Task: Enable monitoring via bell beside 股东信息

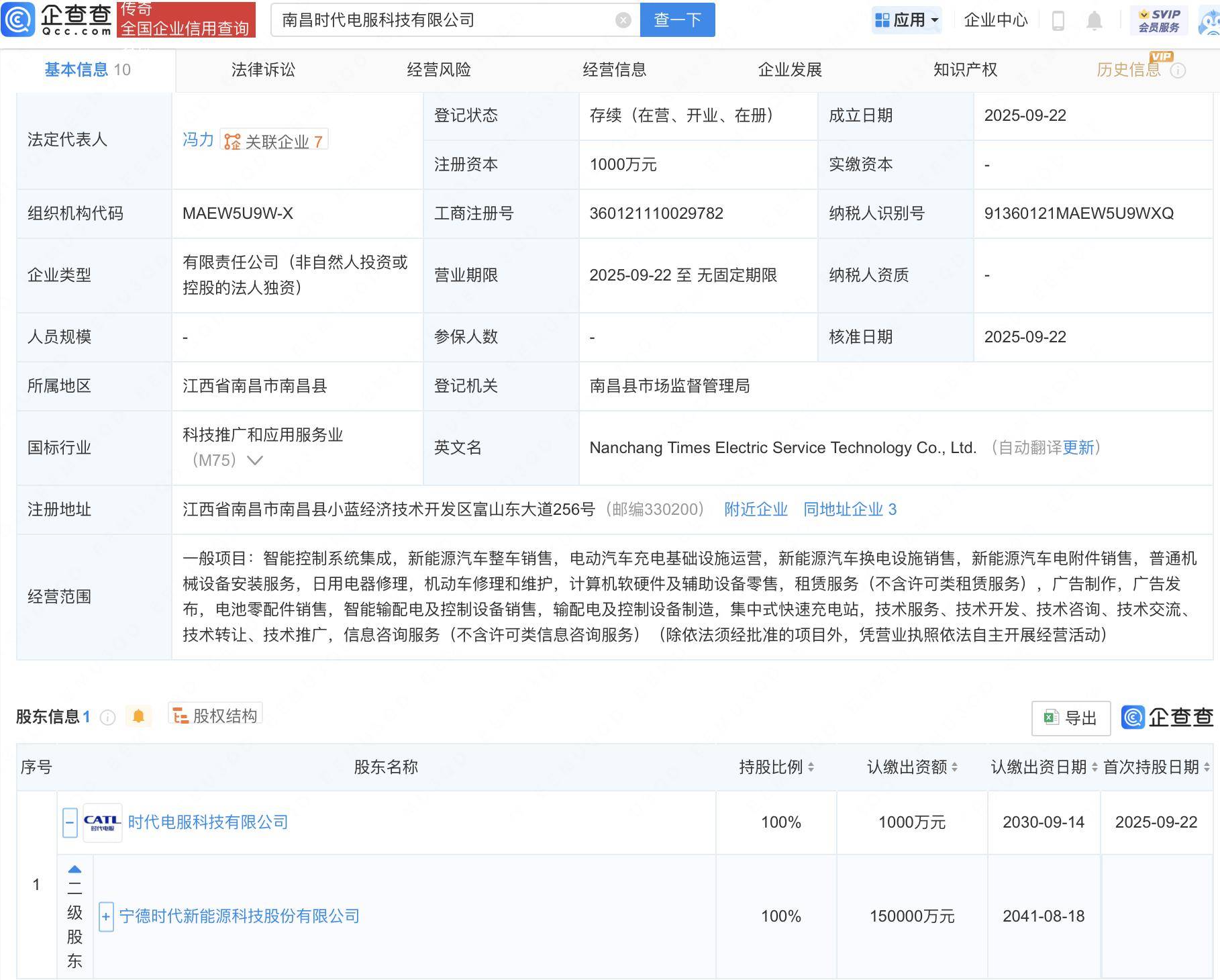Action: coord(139,716)
